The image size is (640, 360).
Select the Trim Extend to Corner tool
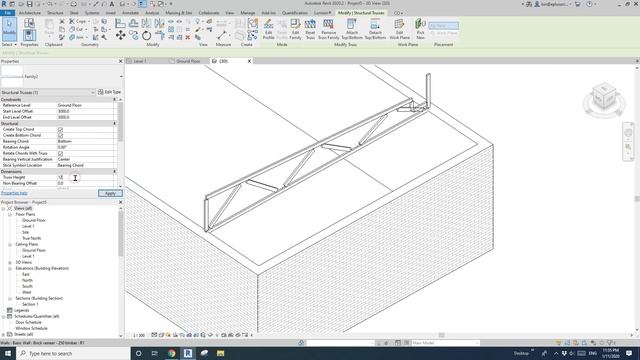[x=160, y=36]
